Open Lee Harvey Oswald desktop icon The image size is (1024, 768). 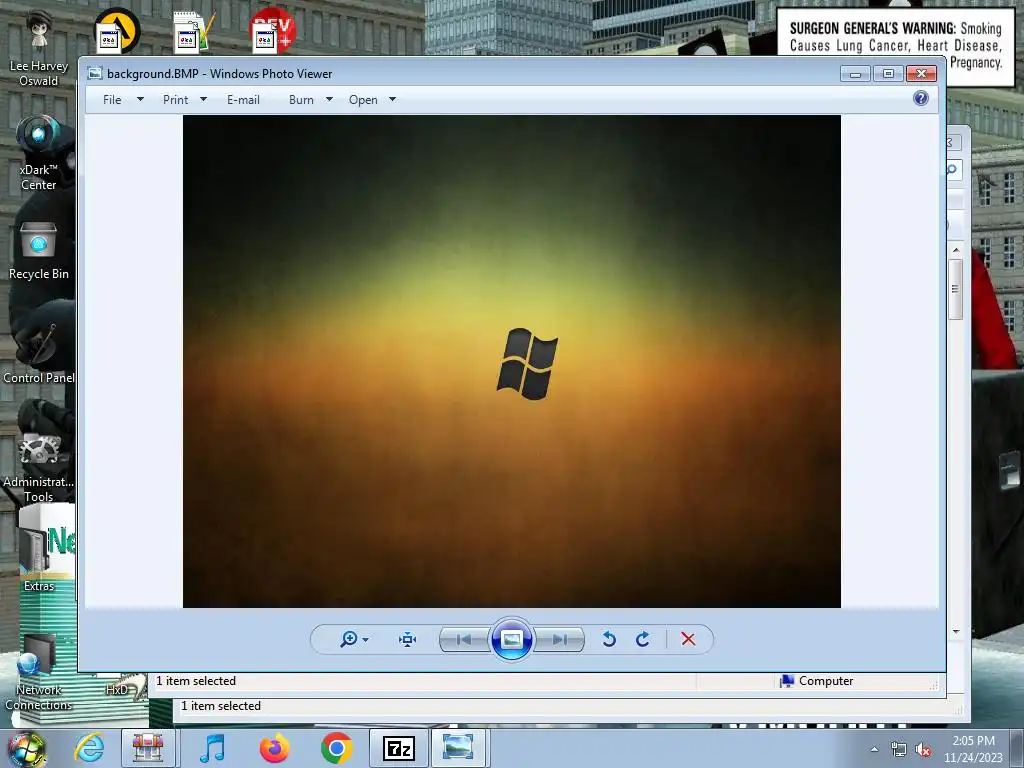[x=39, y=49]
